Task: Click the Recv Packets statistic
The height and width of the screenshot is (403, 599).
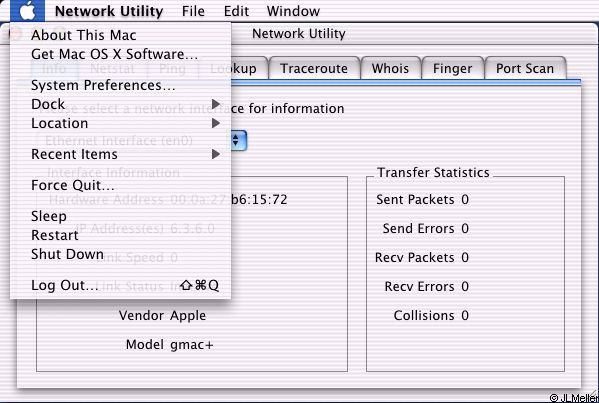Action: [x=422, y=257]
